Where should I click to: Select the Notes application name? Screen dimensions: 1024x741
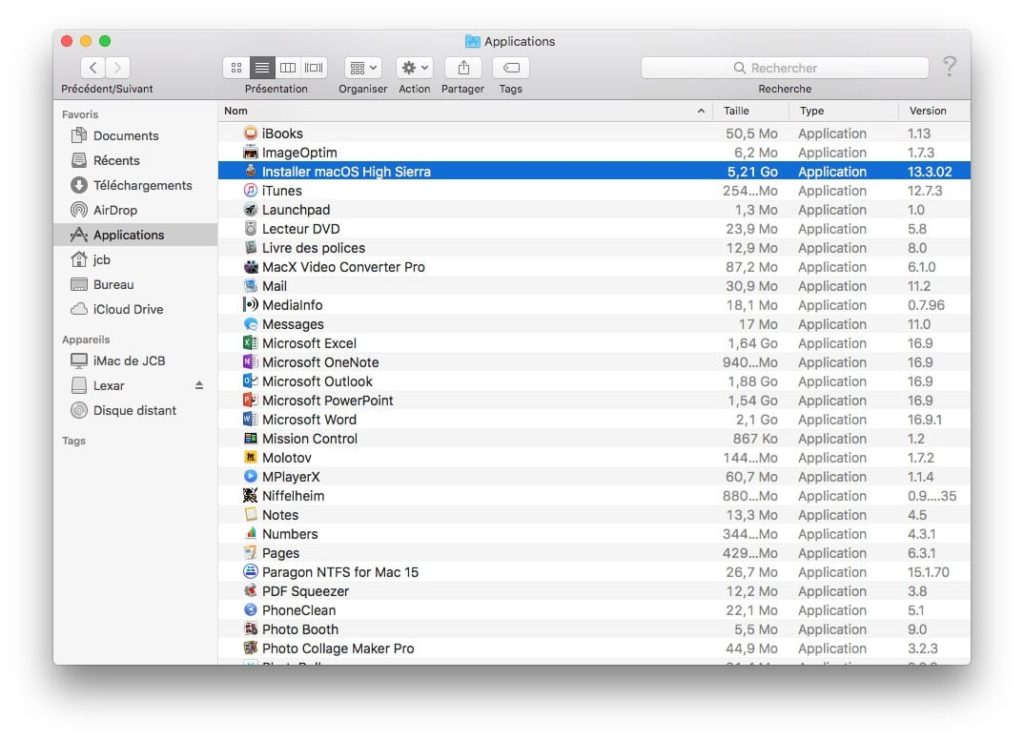coord(280,515)
